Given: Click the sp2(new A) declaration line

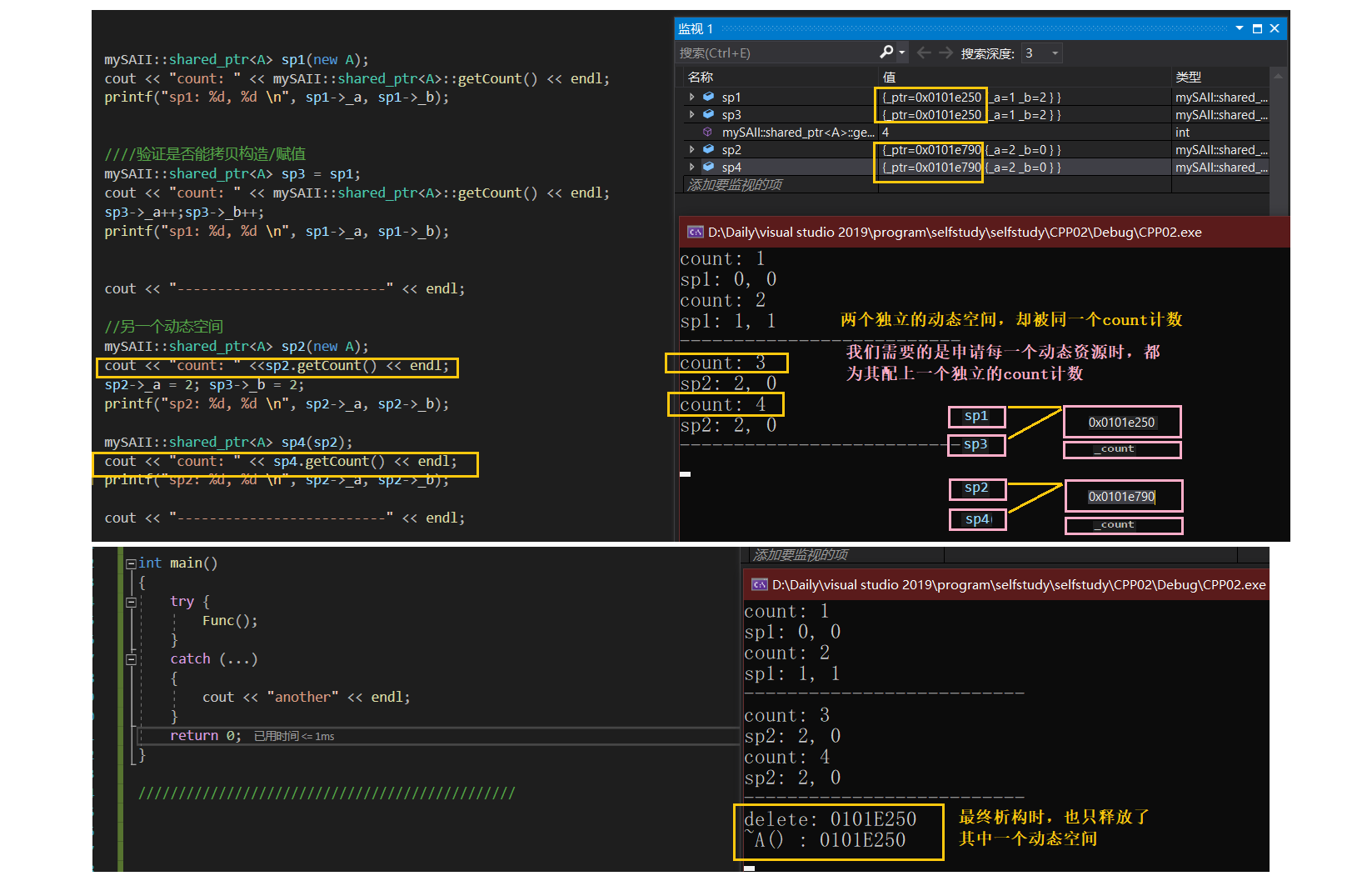Looking at the screenshot, I should (x=237, y=346).
